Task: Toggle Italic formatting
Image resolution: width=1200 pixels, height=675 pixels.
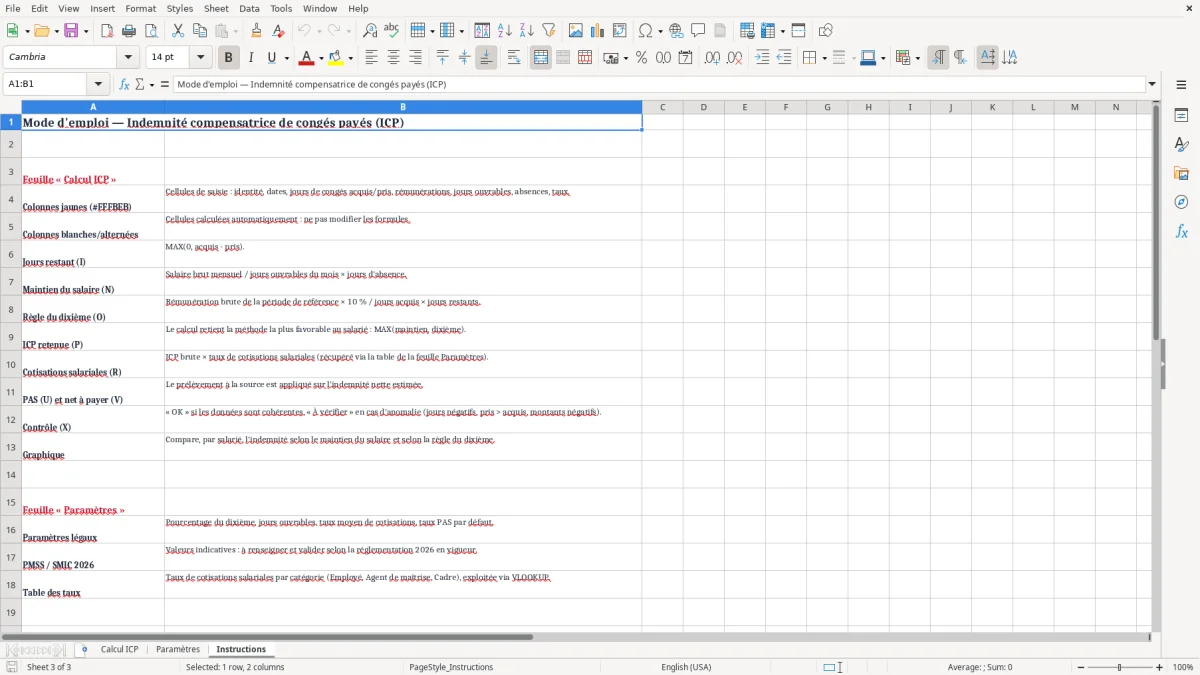Action: 250,58
